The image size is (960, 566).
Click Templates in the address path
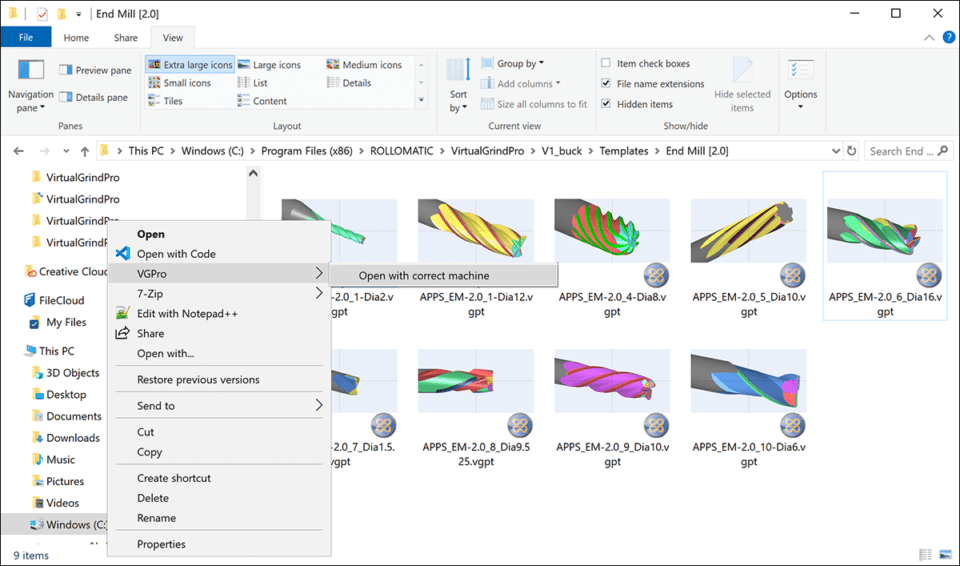(x=623, y=151)
